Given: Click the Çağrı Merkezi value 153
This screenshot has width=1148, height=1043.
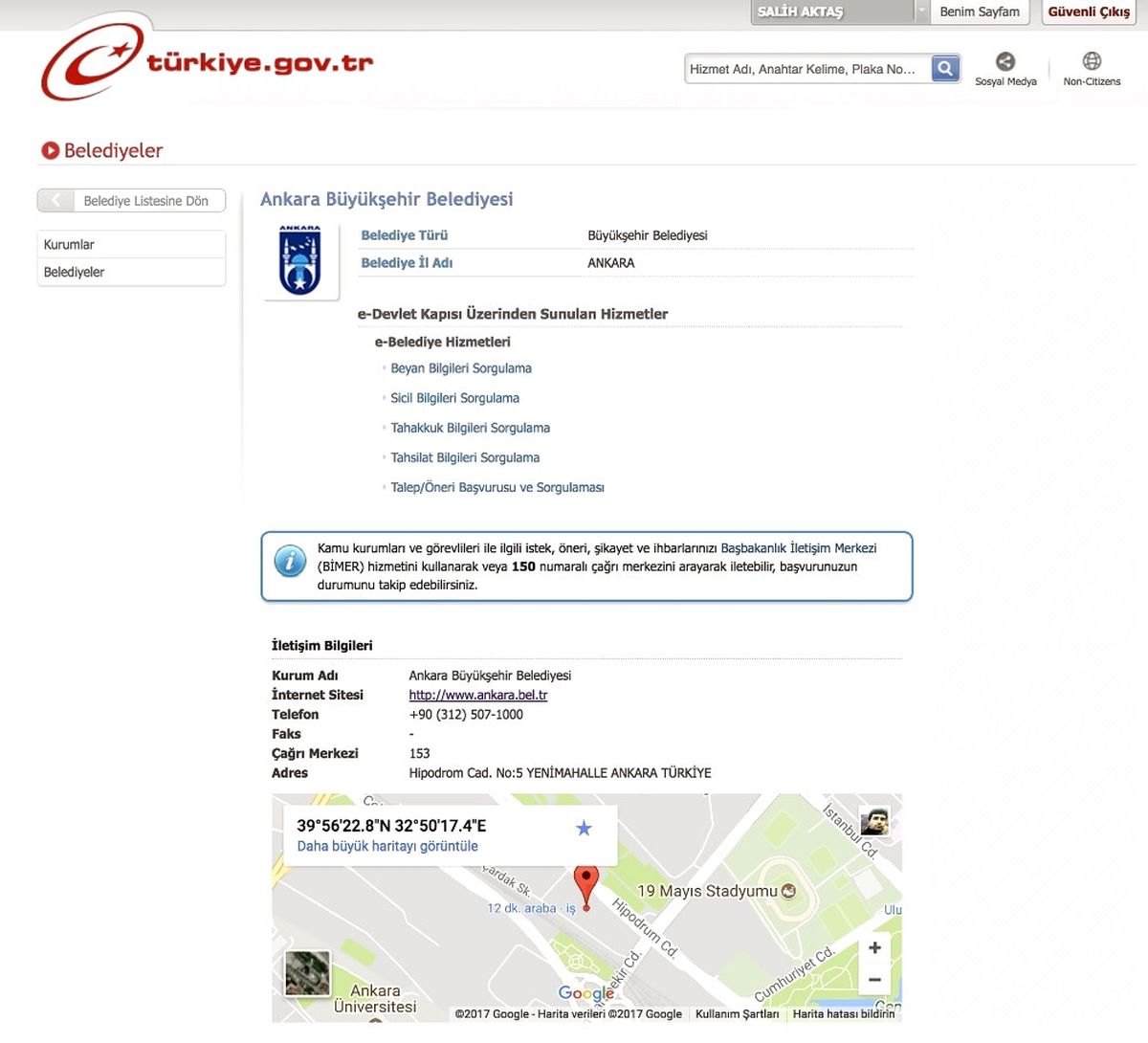Looking at the screenshot, I should pos(420,754).
